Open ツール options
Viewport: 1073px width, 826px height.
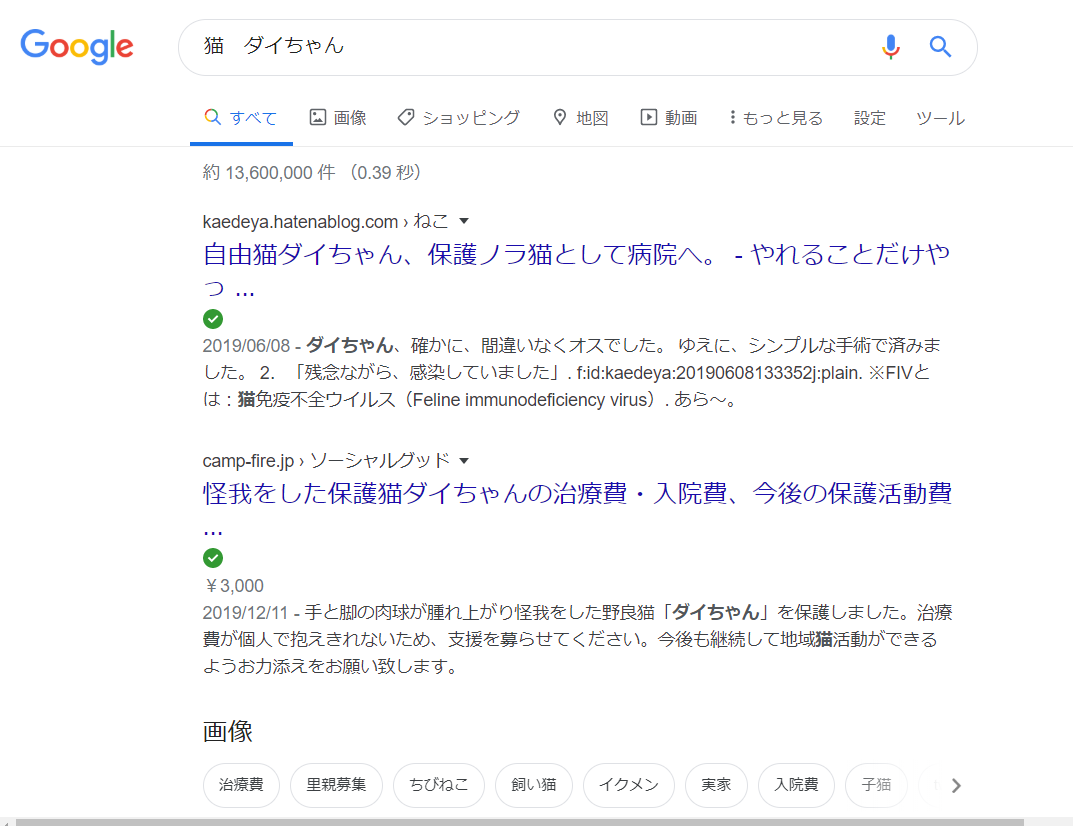click(940, 118)
